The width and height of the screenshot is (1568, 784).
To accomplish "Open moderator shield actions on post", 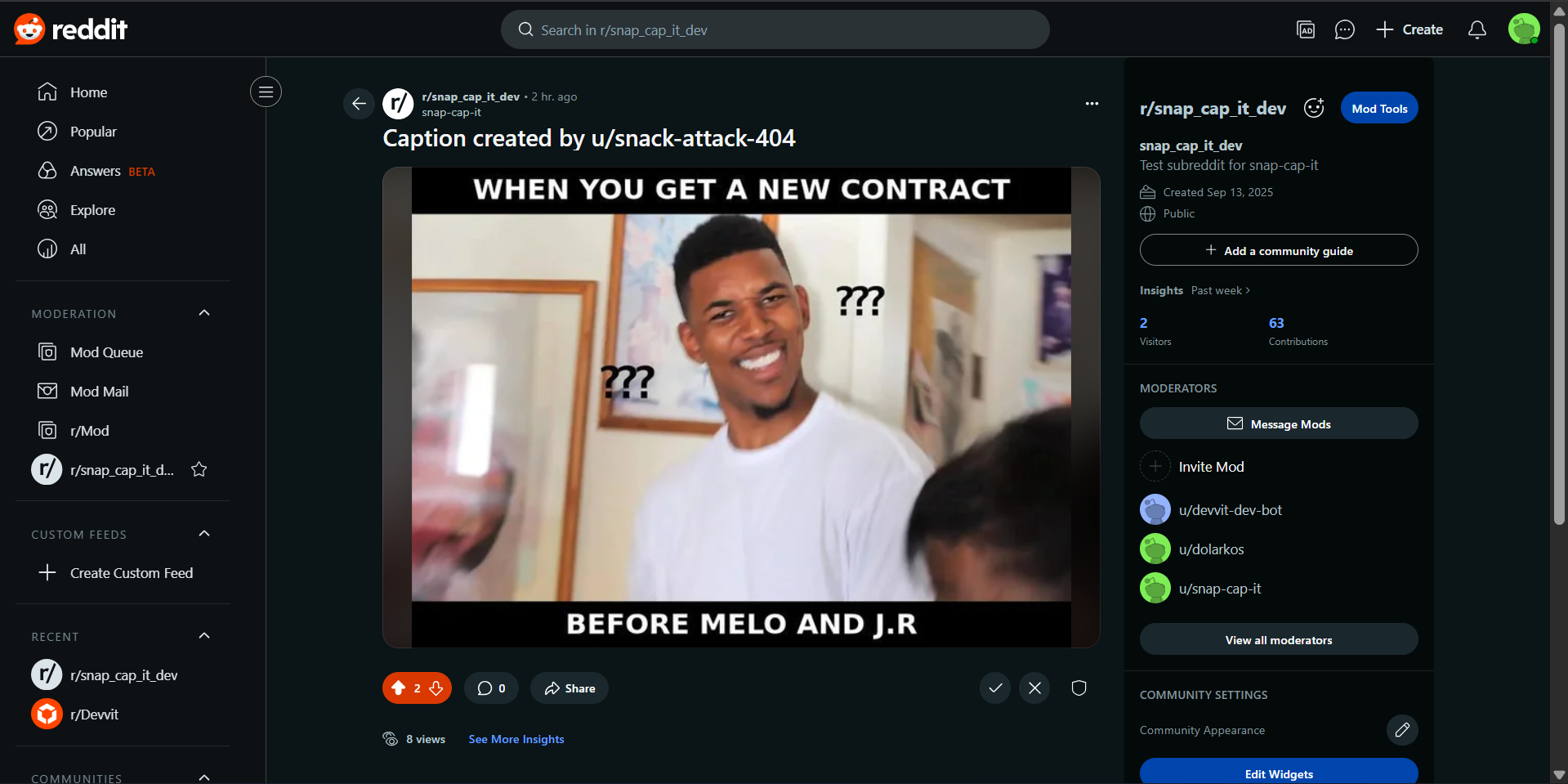I will point(1079,688).
